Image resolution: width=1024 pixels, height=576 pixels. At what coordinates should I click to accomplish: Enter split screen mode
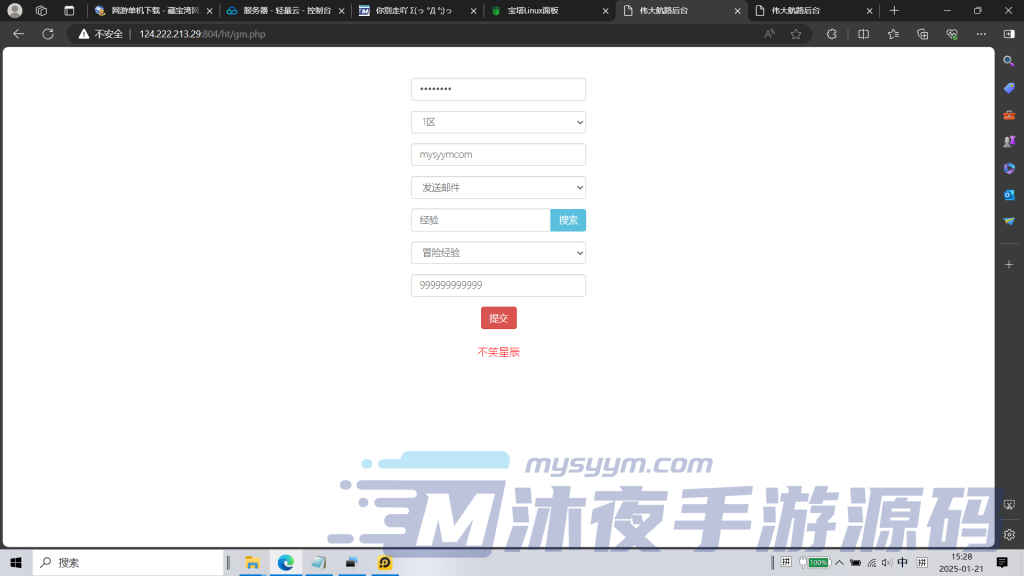[863, 33]
